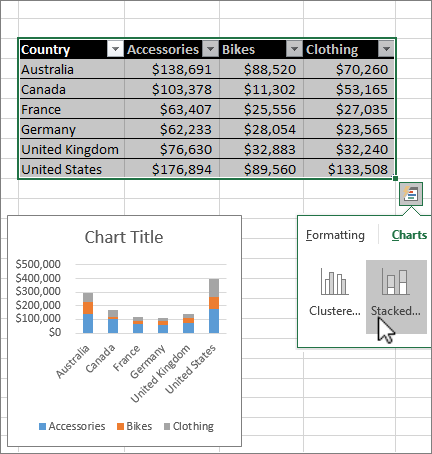Screen dimensions: 432x454
Task: Open the Bikes column filter dropdown
Action: 294,49
